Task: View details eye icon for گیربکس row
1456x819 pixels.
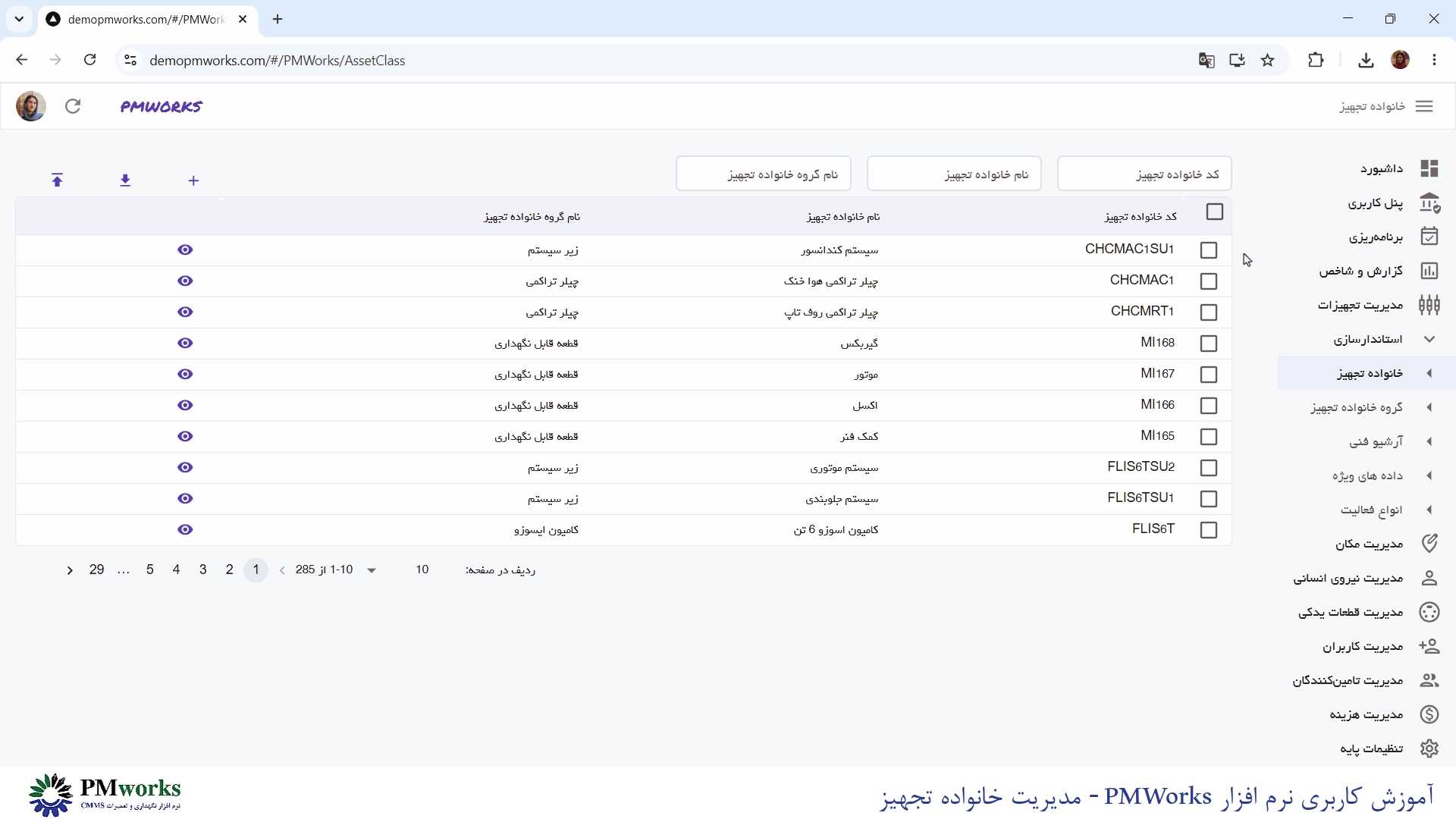Action: [x=185, y=344]
